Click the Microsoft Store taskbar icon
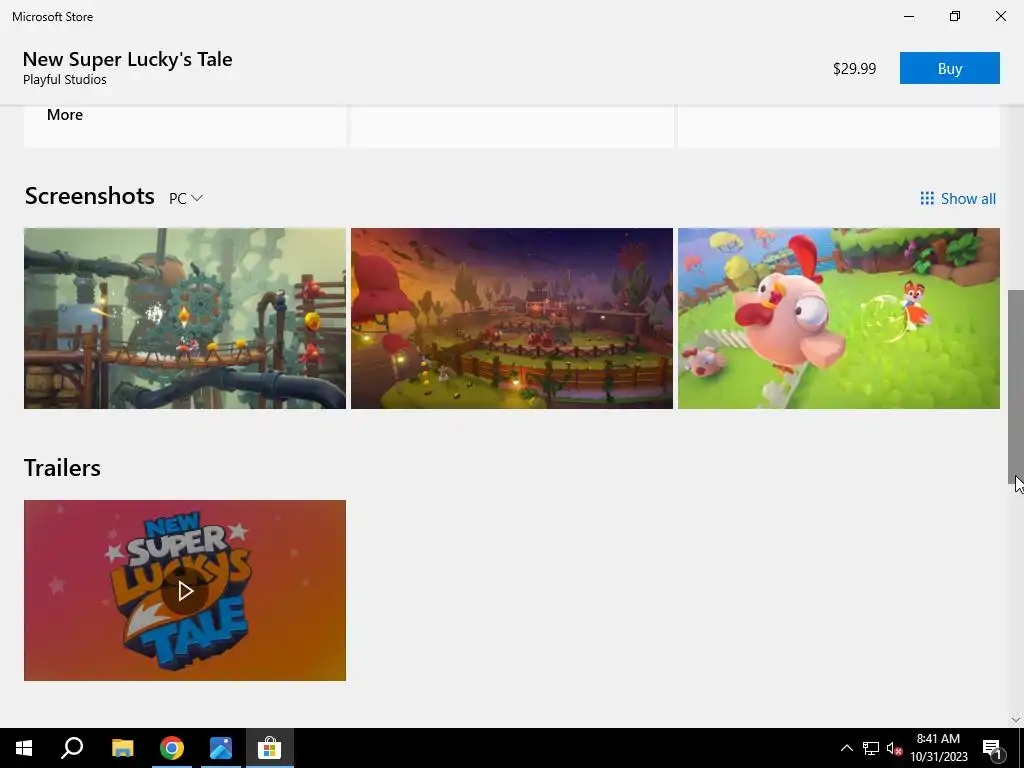The height and width of the screenshot is (768, 1024). pos(269,748)
